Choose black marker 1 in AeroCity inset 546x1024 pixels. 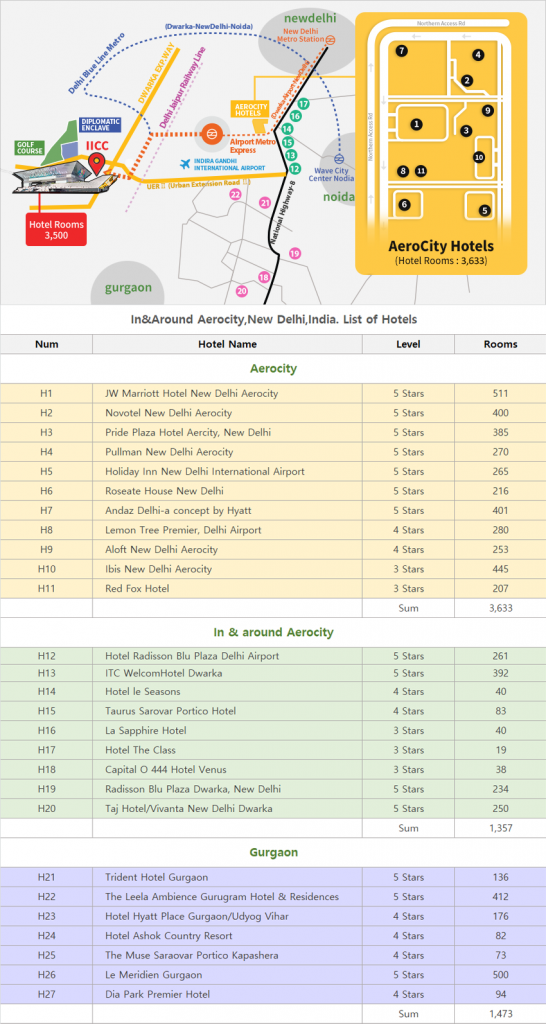tap(417, 123)
